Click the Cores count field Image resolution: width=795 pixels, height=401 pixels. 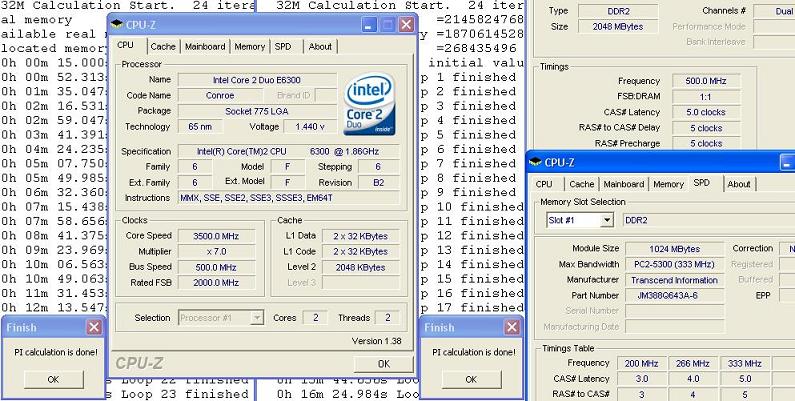[315, 318]
